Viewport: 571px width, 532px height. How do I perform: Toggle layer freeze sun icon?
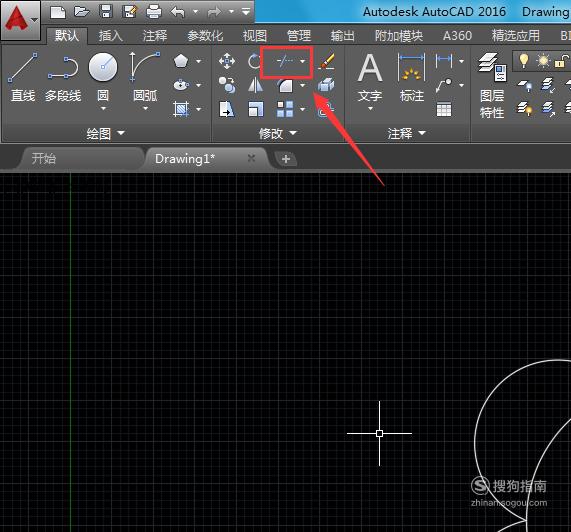pyautogui.click(x=543, y=60)
